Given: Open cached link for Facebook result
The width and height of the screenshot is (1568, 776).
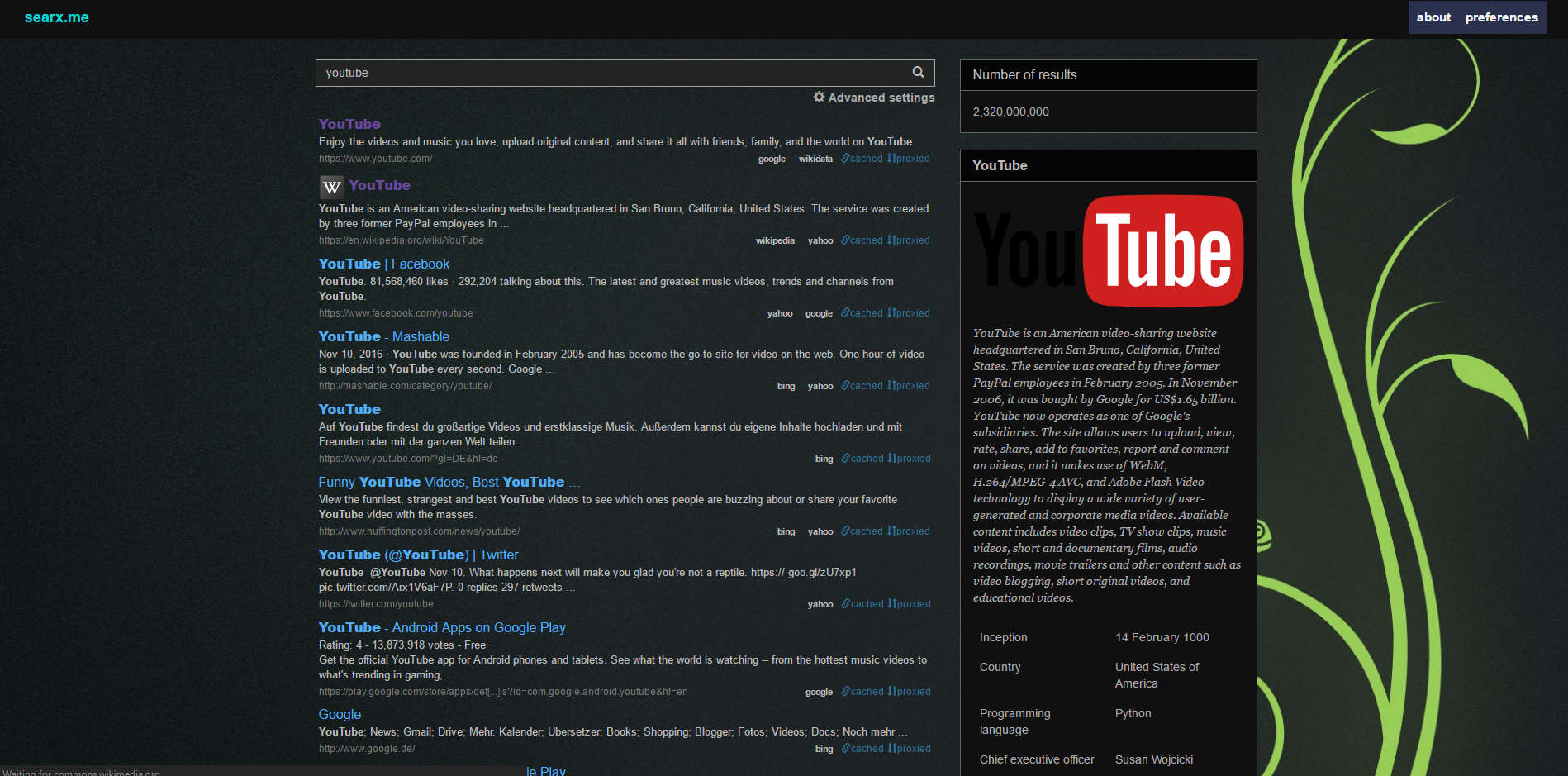Looking at the screenshot, I should (862, 313).
